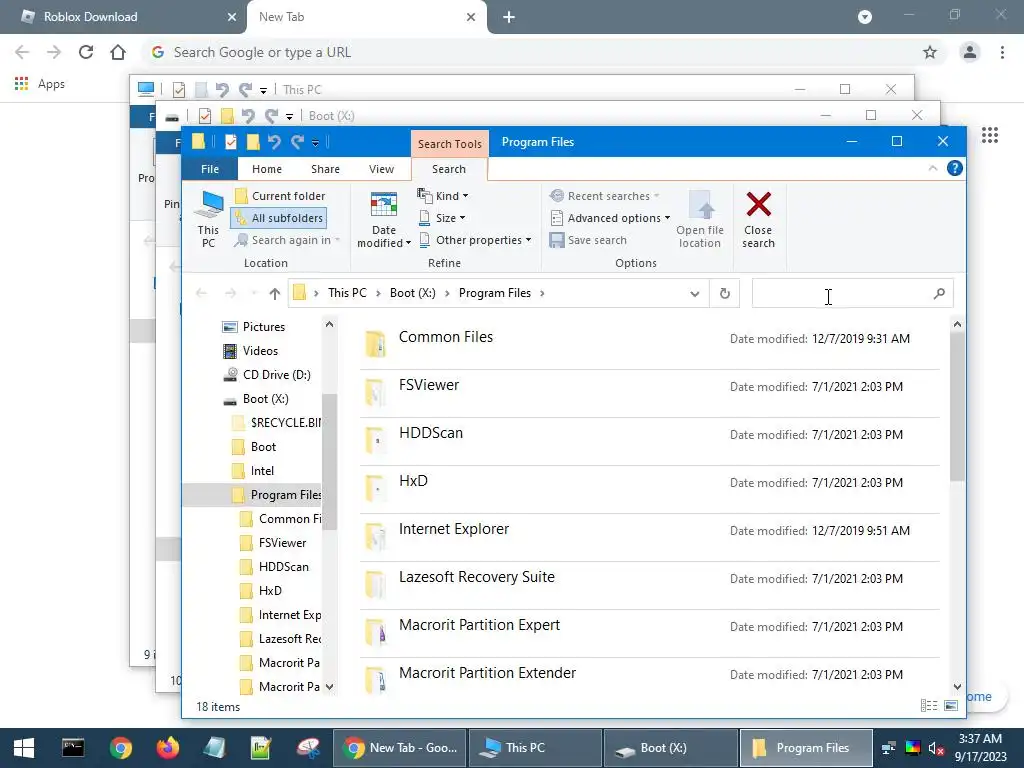Screen dimensions: 1024x768
Task: Refresh the Program Files folder view
Action: coord(724,293)
